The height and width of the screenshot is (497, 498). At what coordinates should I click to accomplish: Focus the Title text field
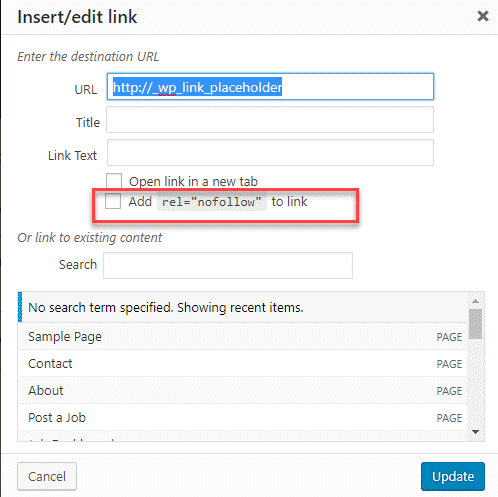click(x=270, y=120)
